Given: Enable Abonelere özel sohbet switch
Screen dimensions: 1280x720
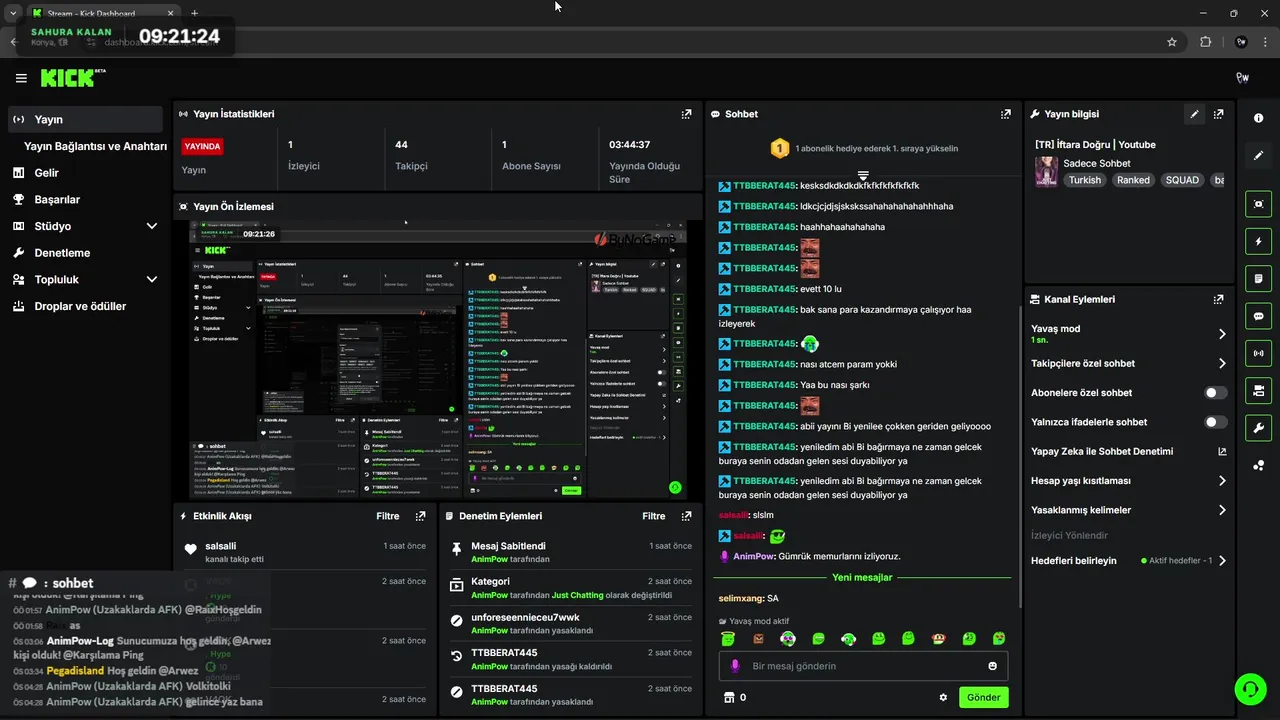Looking at the screenshot, I should pos(1216,393).
